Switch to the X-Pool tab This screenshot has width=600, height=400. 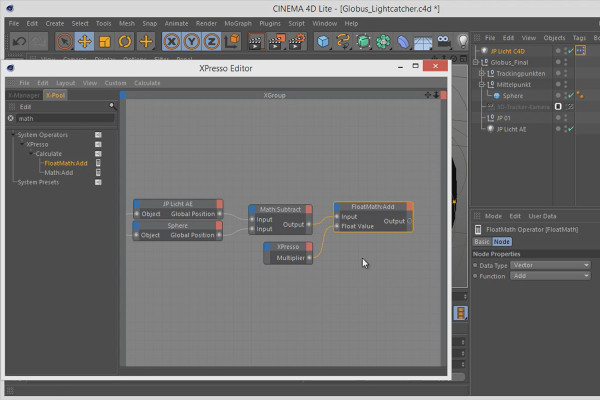point(55,95)
